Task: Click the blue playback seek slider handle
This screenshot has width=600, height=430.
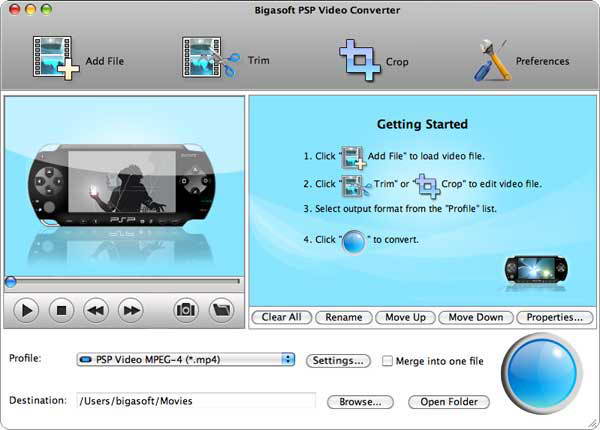Action: [x=10, y=282]
